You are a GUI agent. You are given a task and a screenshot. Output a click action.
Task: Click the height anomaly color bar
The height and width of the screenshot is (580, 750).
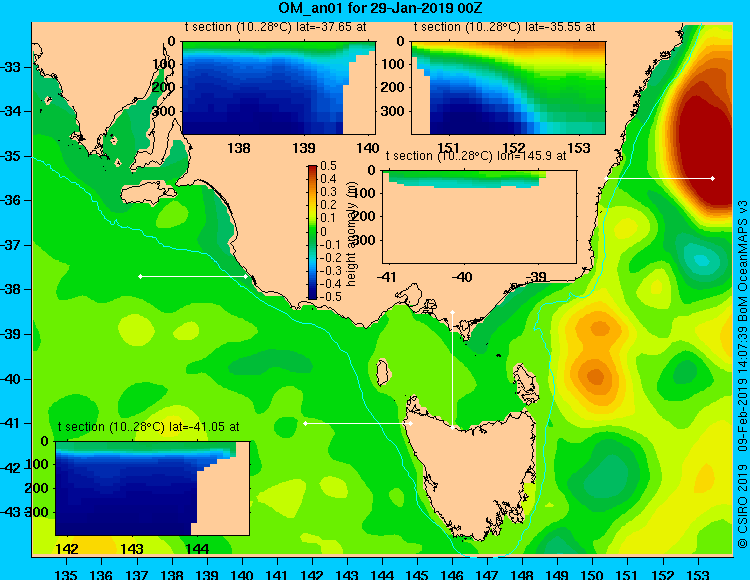tap(312, 232)
